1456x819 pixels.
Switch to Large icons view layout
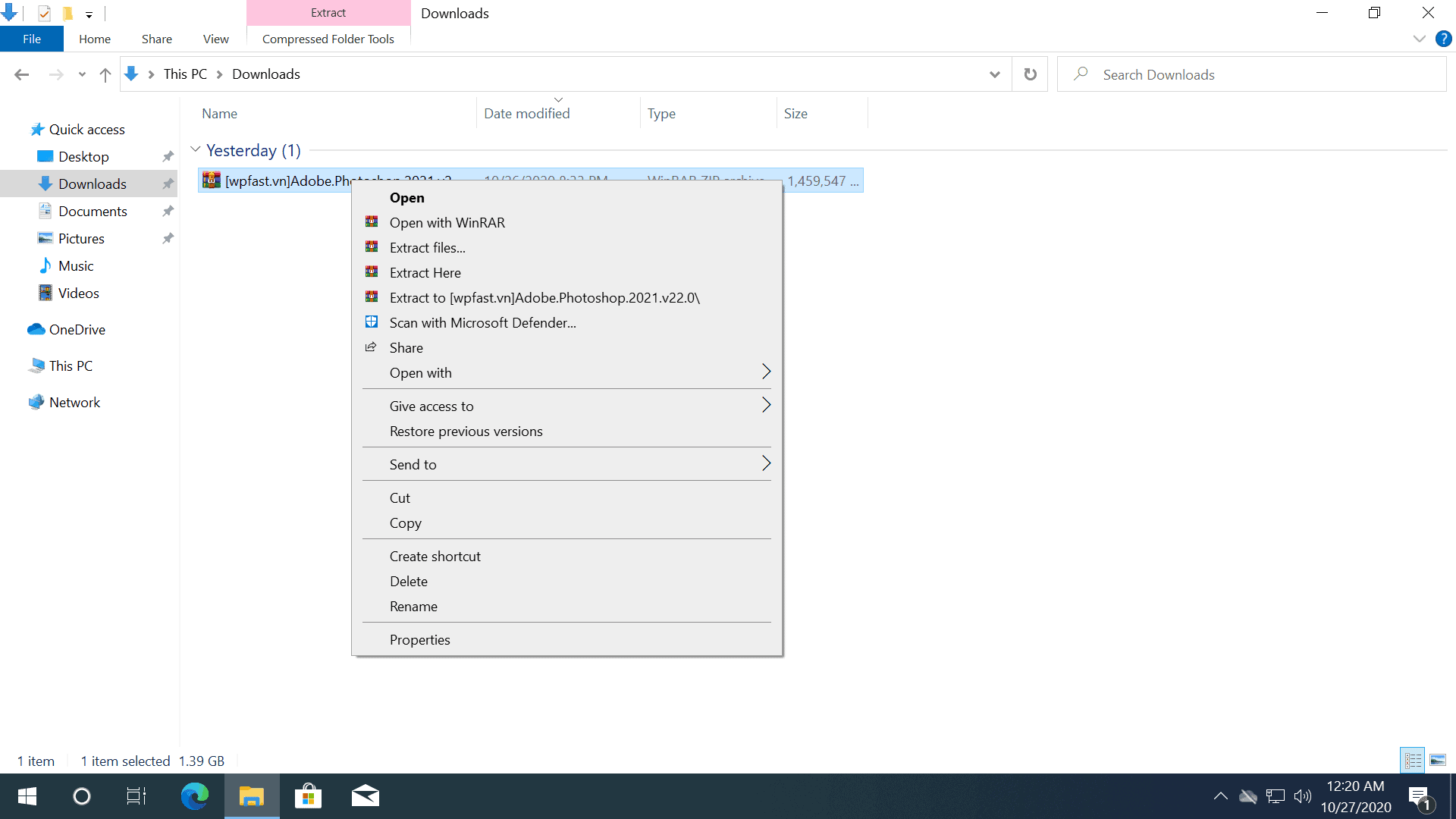click(x=1438, y=760)
